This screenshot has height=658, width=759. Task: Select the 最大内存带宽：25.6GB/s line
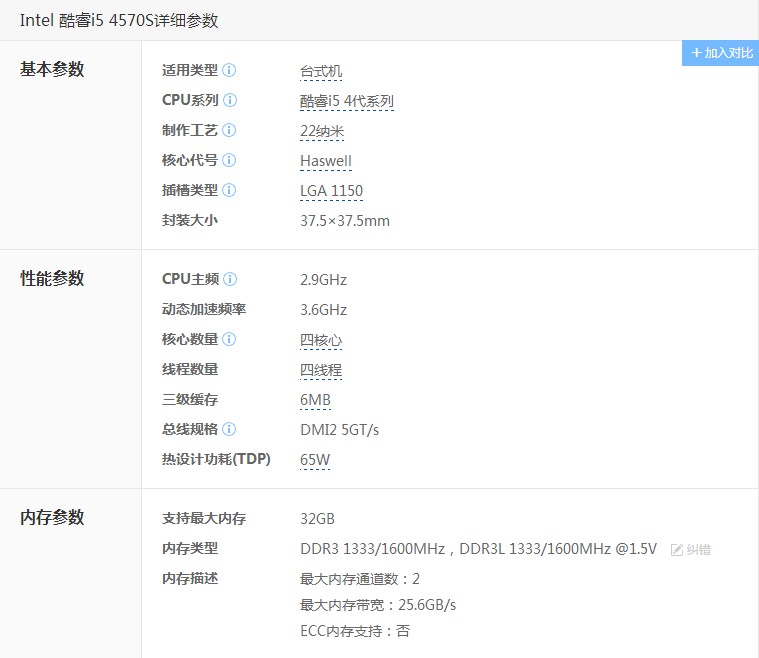point(378,606)
